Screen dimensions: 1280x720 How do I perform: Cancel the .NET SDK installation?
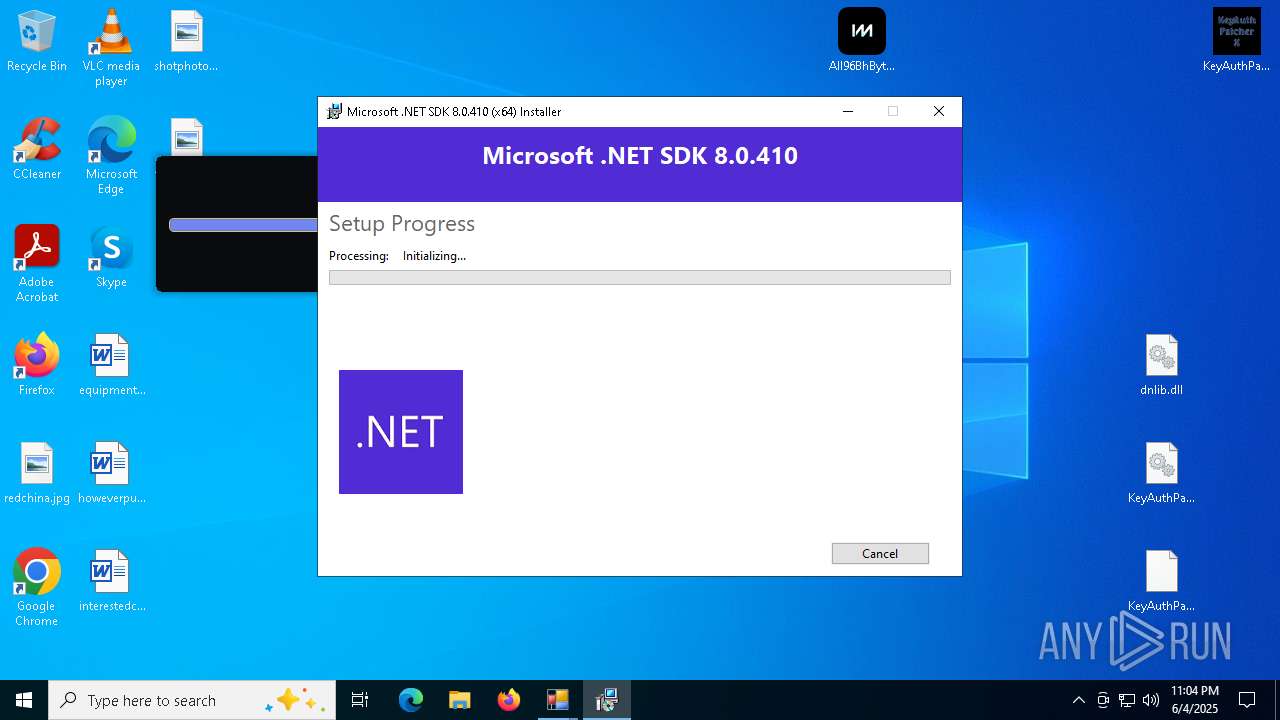(880, 553)
